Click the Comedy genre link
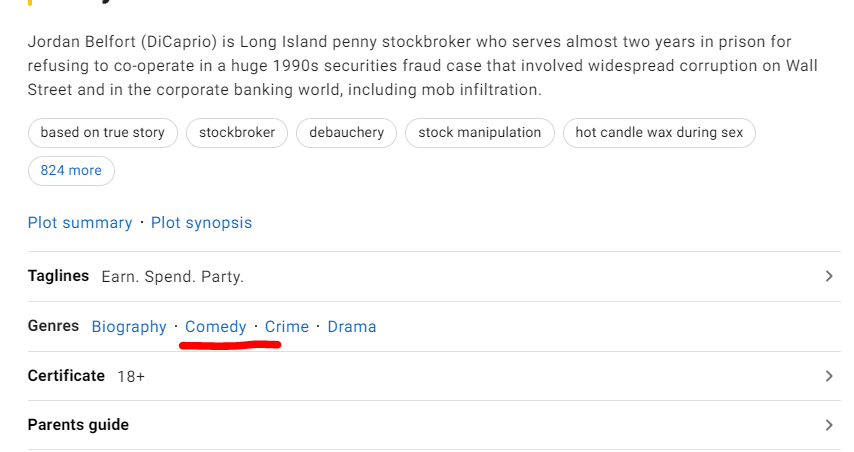The image size is (854, 452). [x=216, y=327]
